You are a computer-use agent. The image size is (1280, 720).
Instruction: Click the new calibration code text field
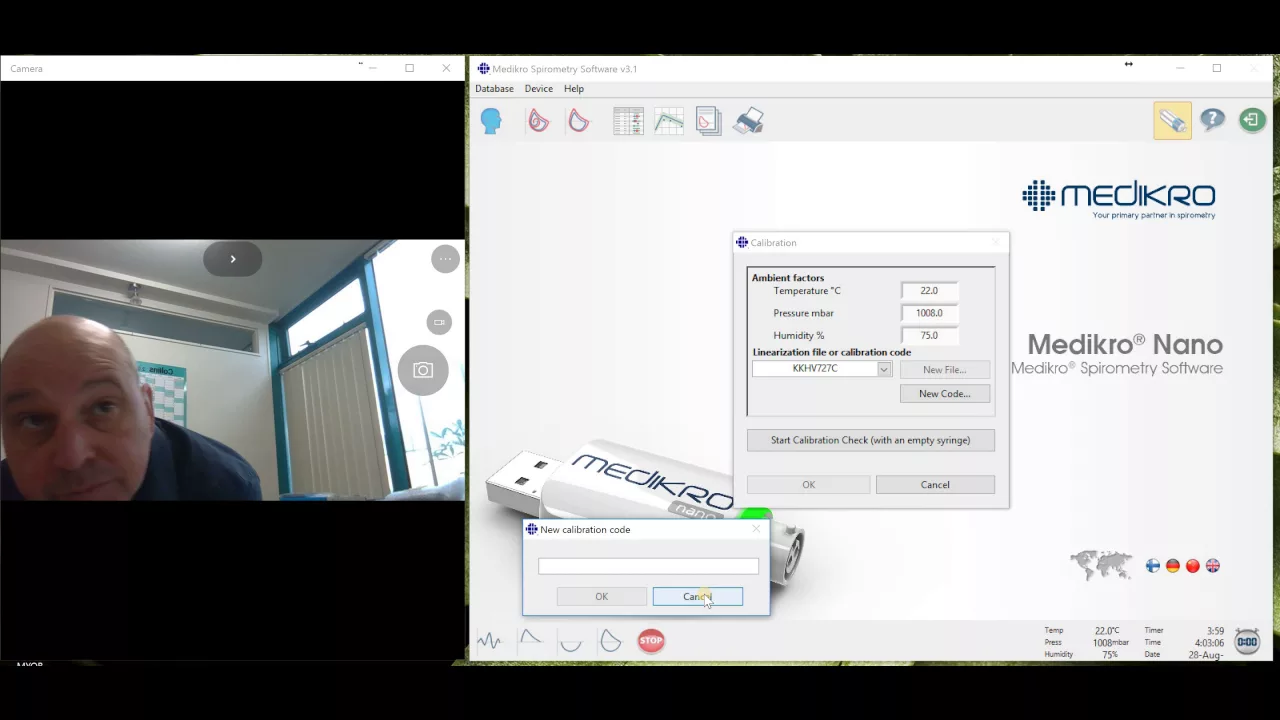(x=648, y=566)
